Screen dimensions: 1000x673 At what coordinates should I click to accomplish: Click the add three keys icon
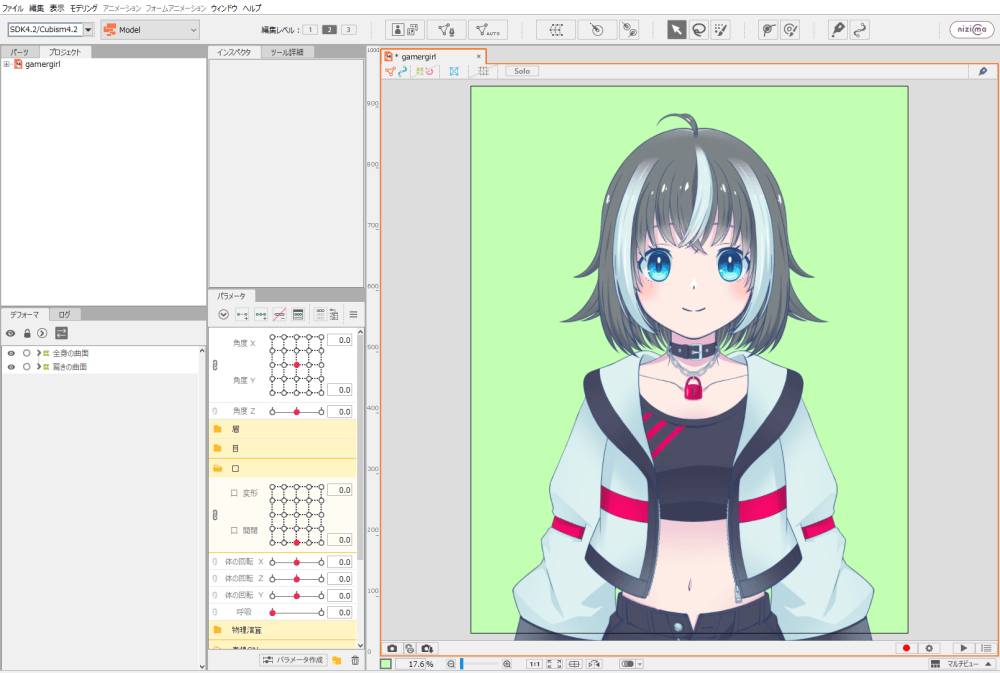click(261, 314)
